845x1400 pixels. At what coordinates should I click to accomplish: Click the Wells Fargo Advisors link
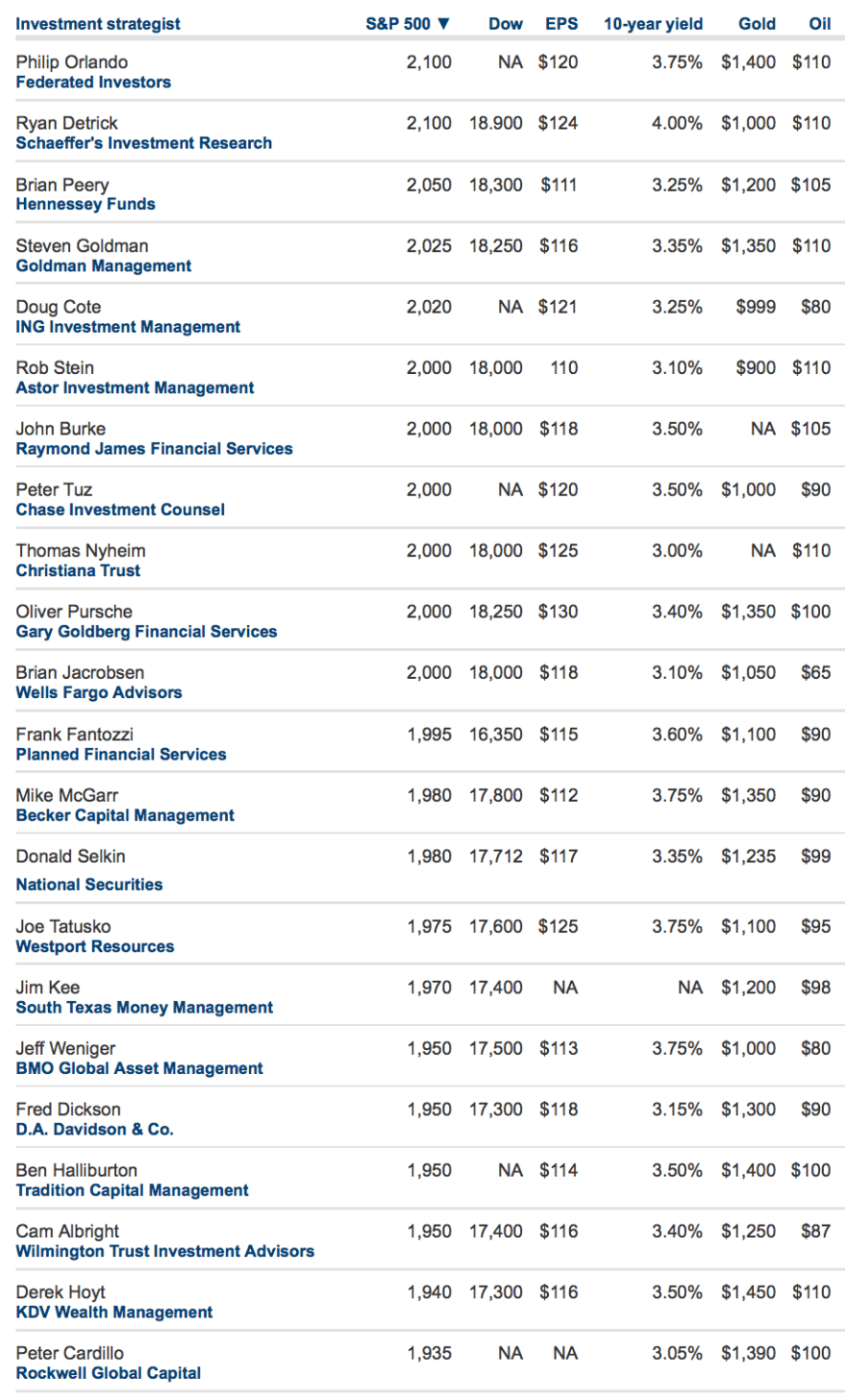(x=99, y=692)
